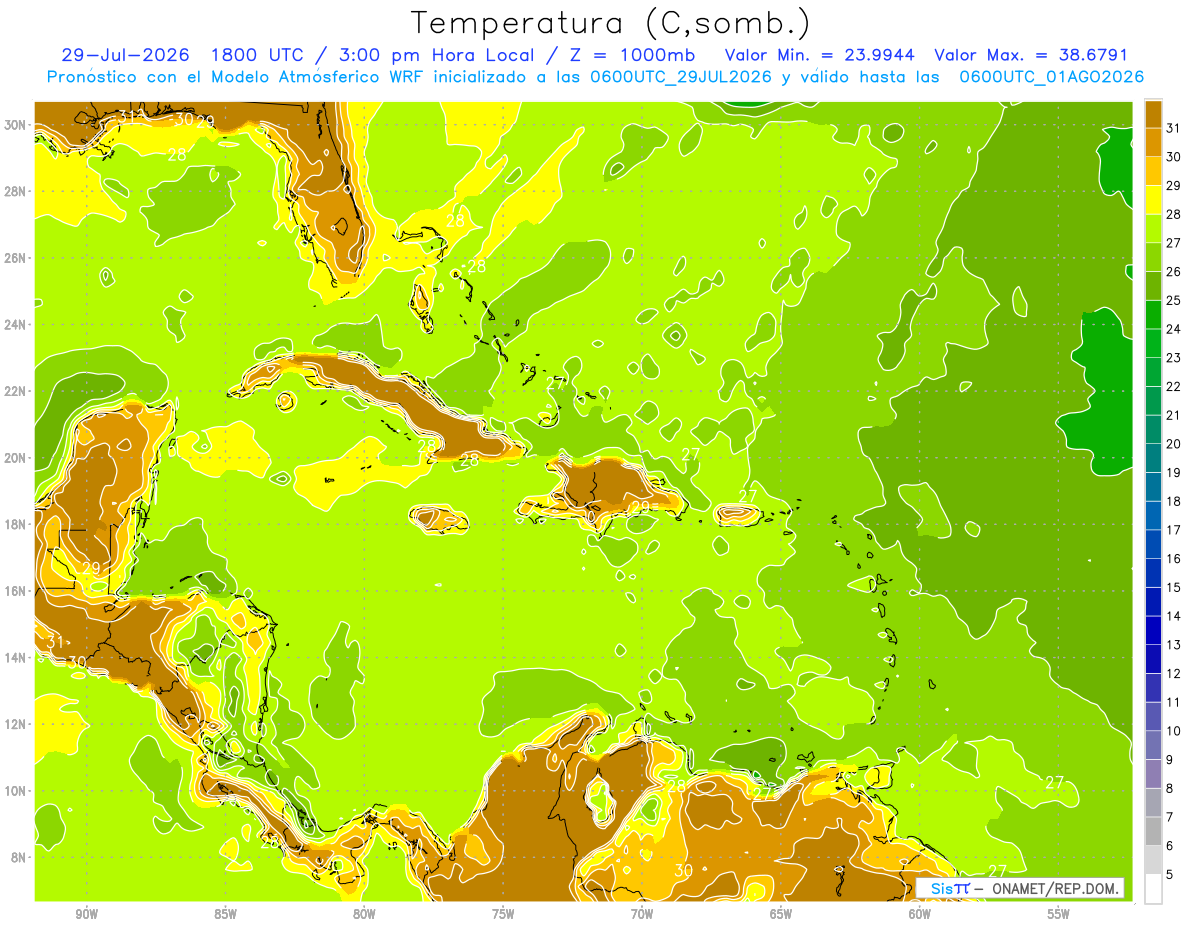1200x927 pixels.
Task: Click the '85W' longitude axis label
Action: (225, 914)
